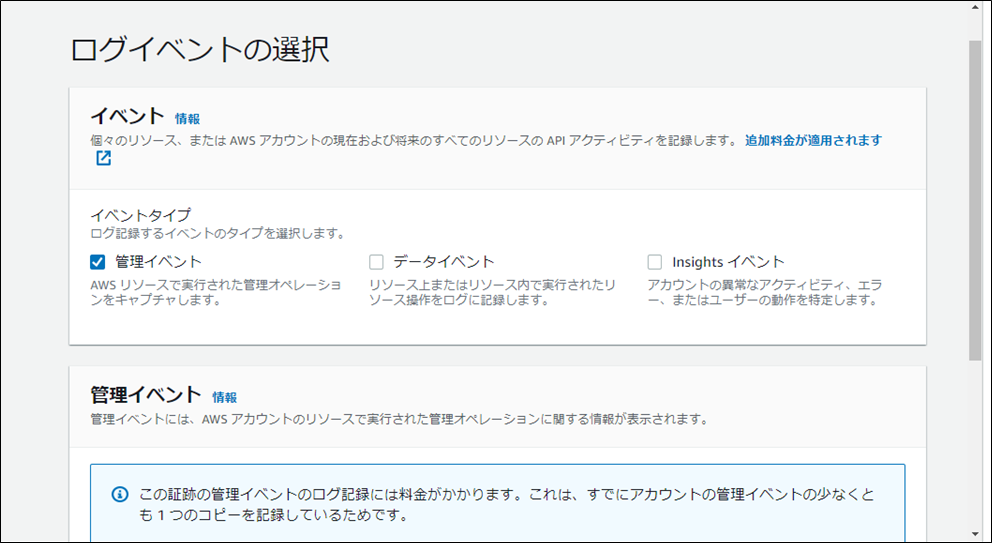Open 情報 link beside イベント heading

click(x=188, y=118)
